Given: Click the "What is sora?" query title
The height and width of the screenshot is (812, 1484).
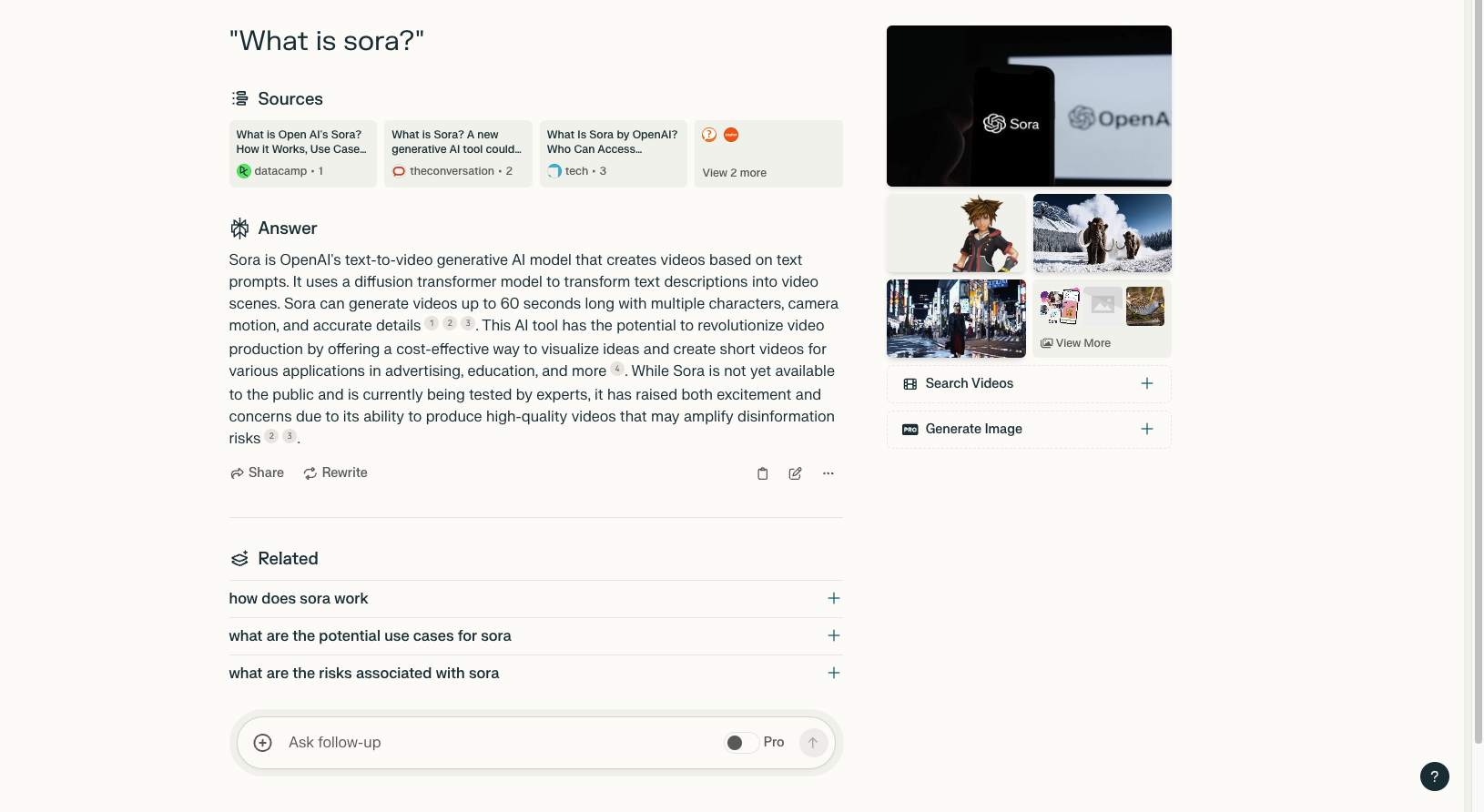Looking at the screenshot, I should point(327,41).
